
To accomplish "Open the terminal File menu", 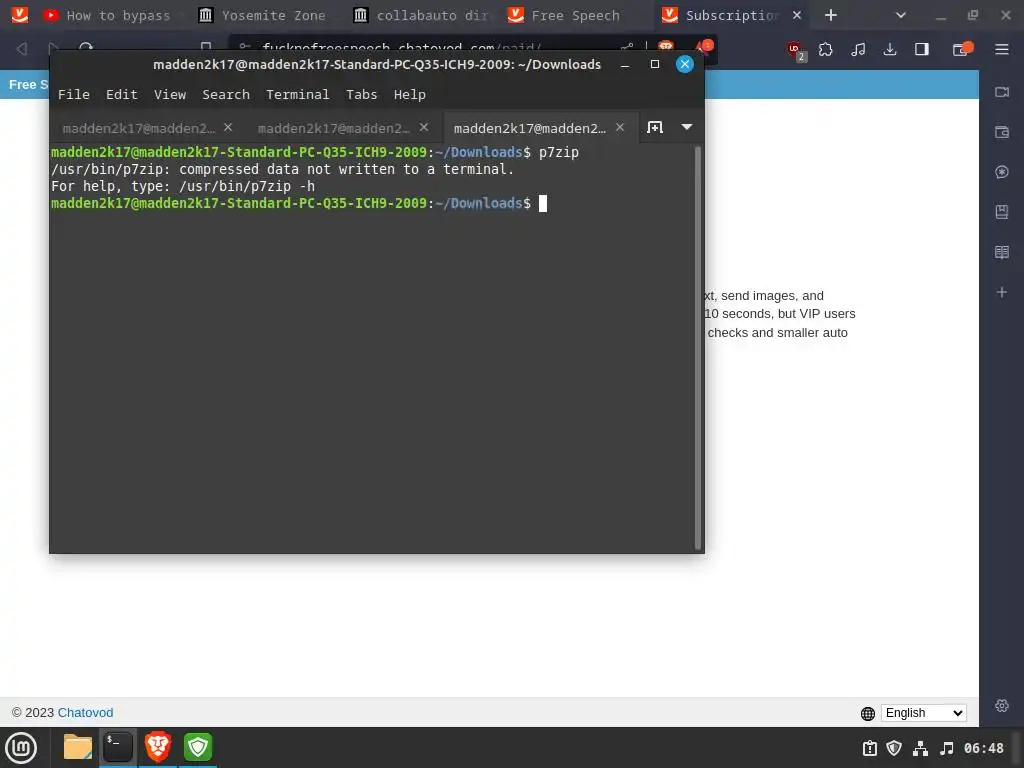I will (74, 95).
